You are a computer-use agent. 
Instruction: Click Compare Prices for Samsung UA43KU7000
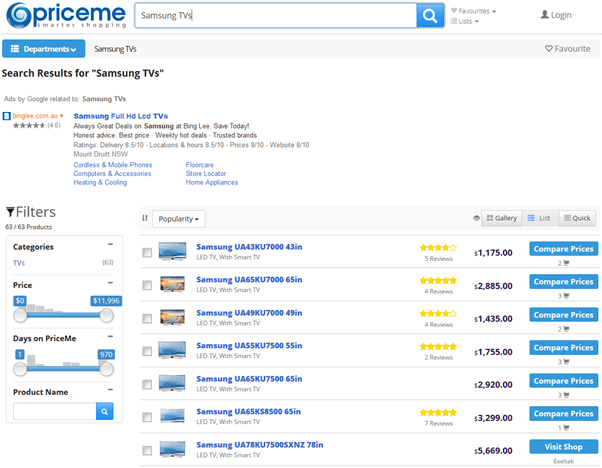tap(563, 249)
